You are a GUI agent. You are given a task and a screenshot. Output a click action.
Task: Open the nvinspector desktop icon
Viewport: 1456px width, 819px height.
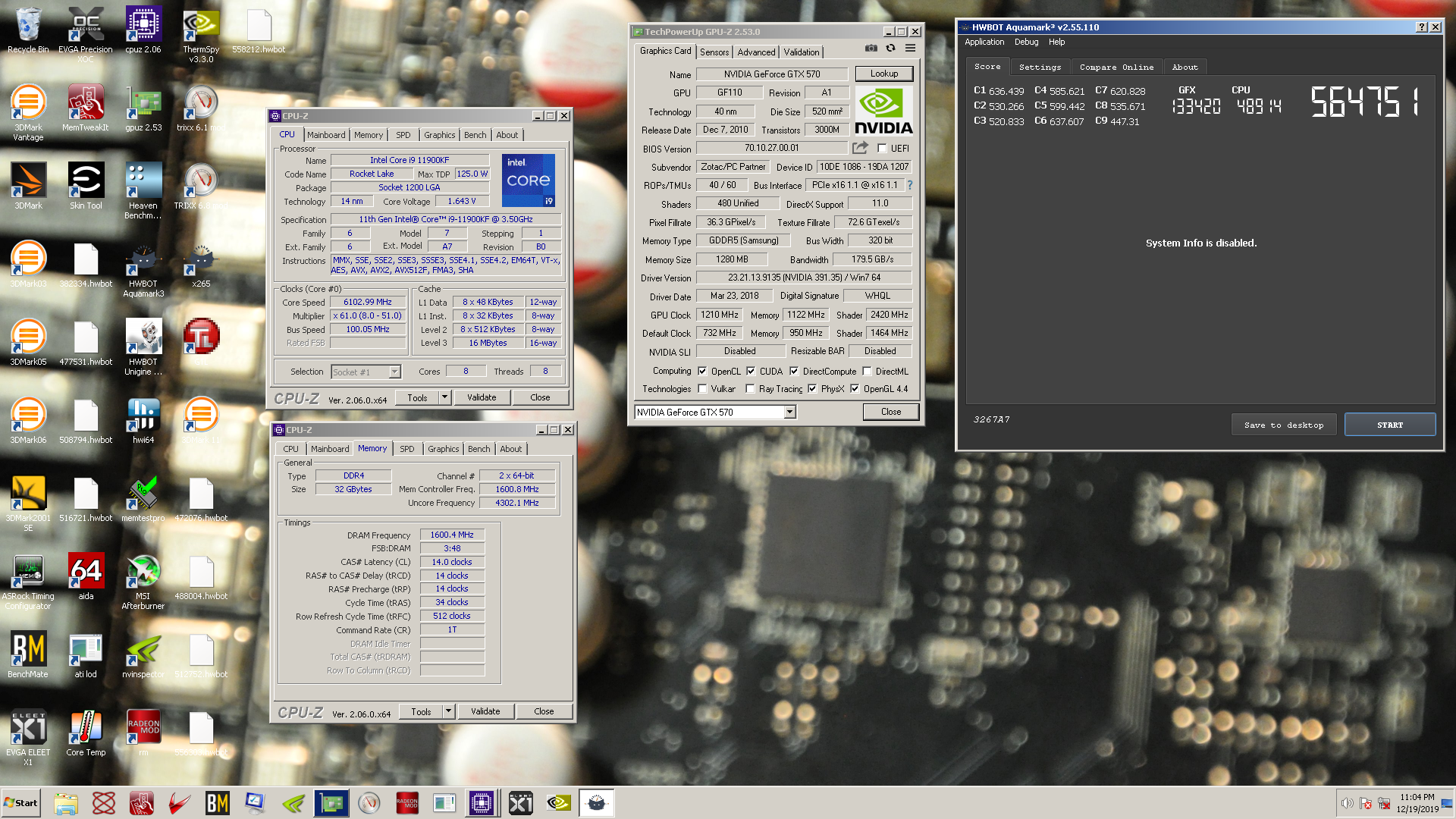(143, 654)
